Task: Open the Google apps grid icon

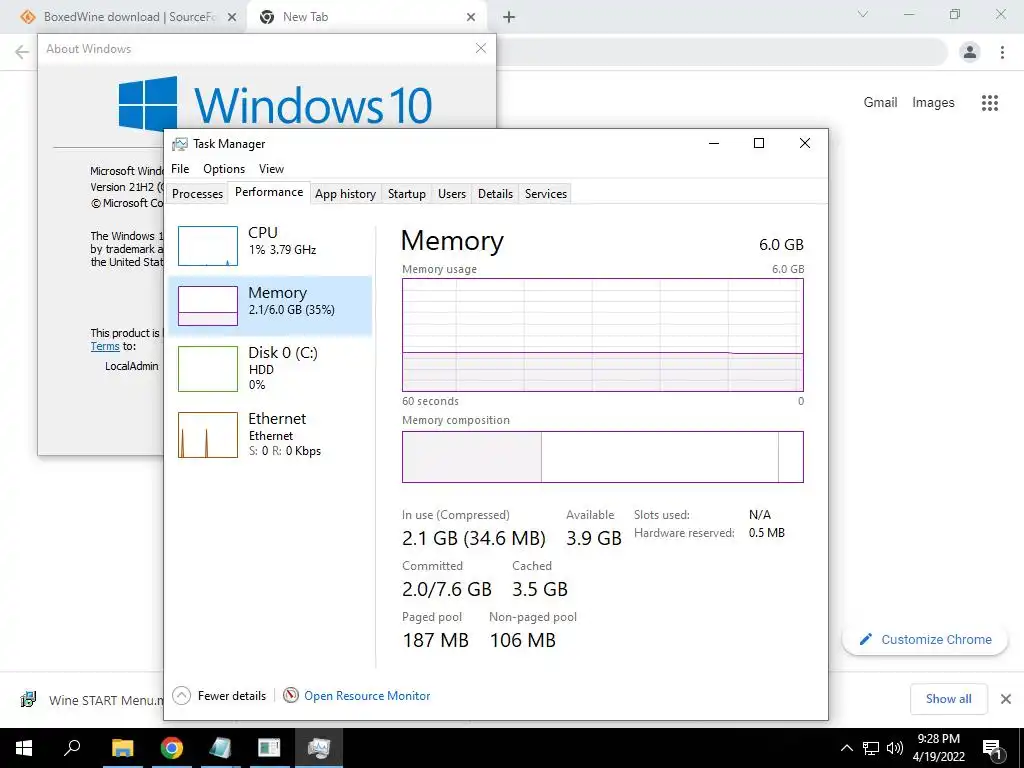Action: coord(989,103)
